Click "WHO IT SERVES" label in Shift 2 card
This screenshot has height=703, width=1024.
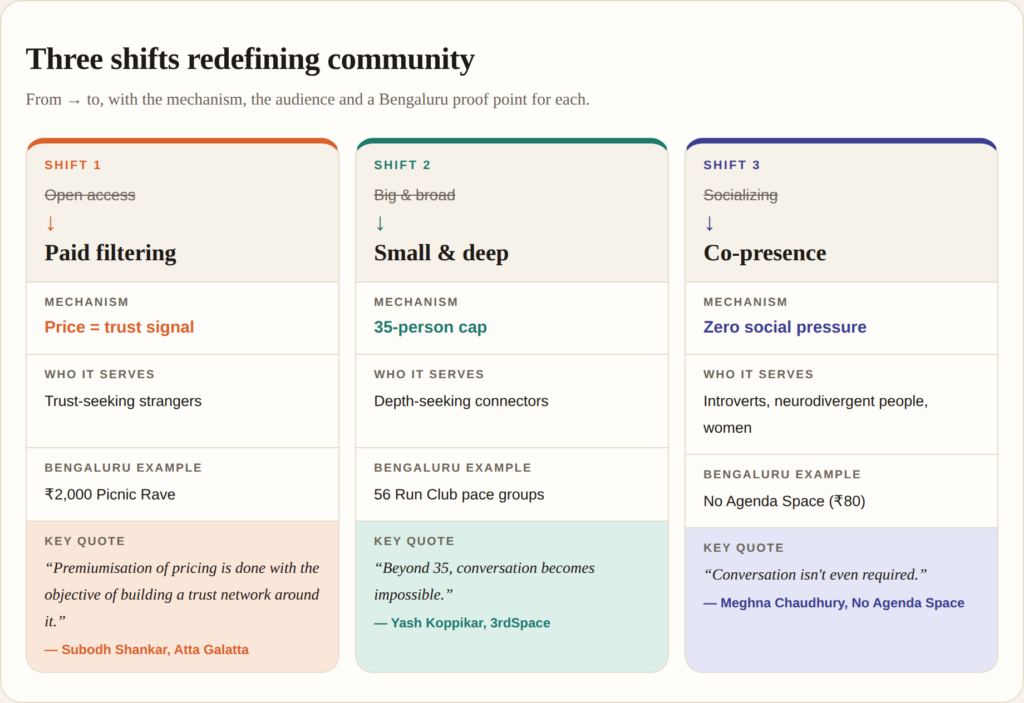[x=429, y=374]
